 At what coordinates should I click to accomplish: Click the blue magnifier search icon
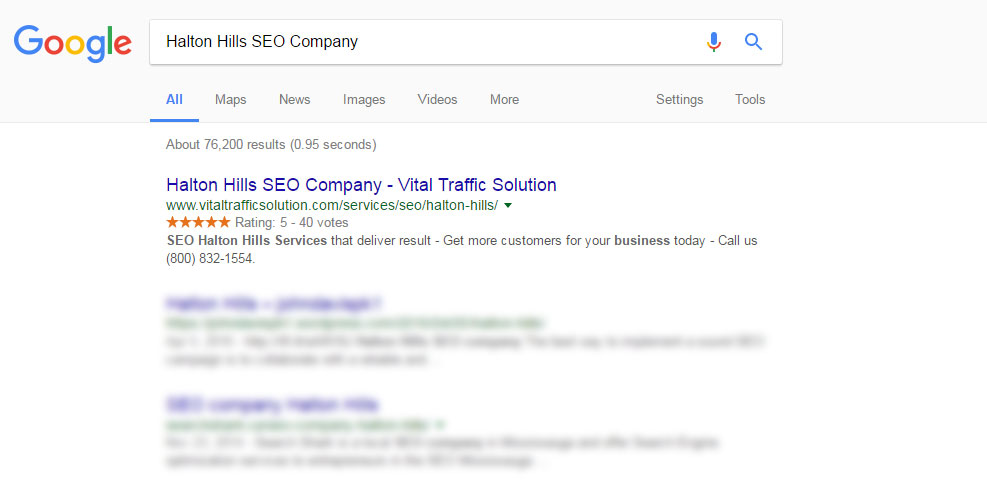point(753,42)
